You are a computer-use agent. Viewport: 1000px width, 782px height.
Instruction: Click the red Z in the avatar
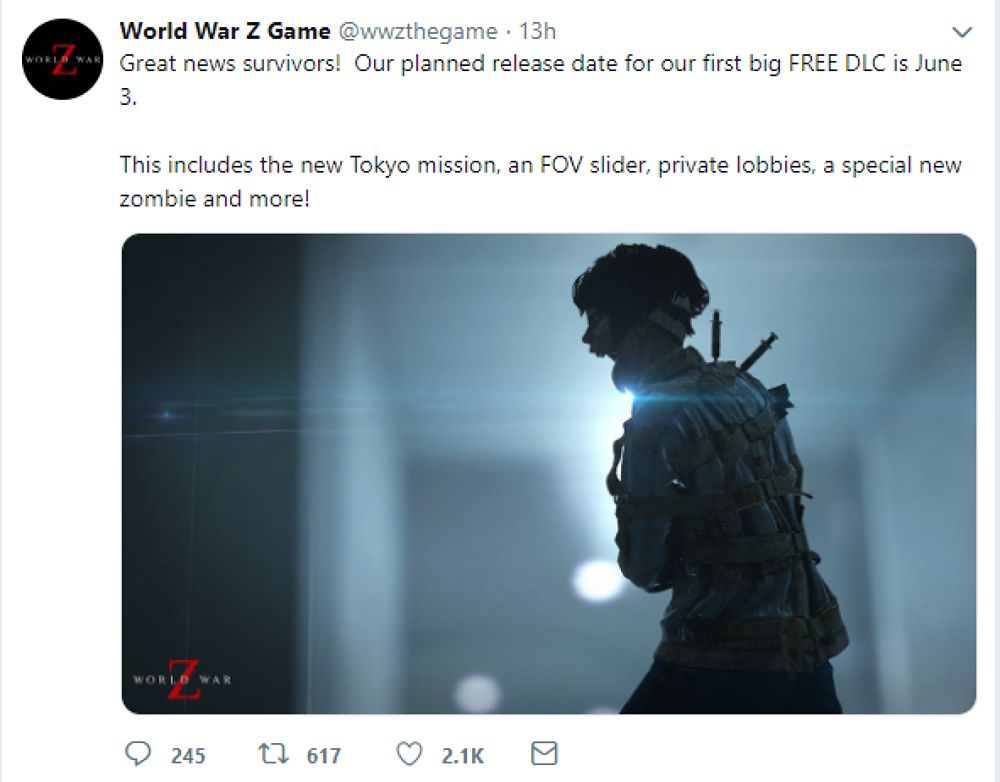[63, 59]
